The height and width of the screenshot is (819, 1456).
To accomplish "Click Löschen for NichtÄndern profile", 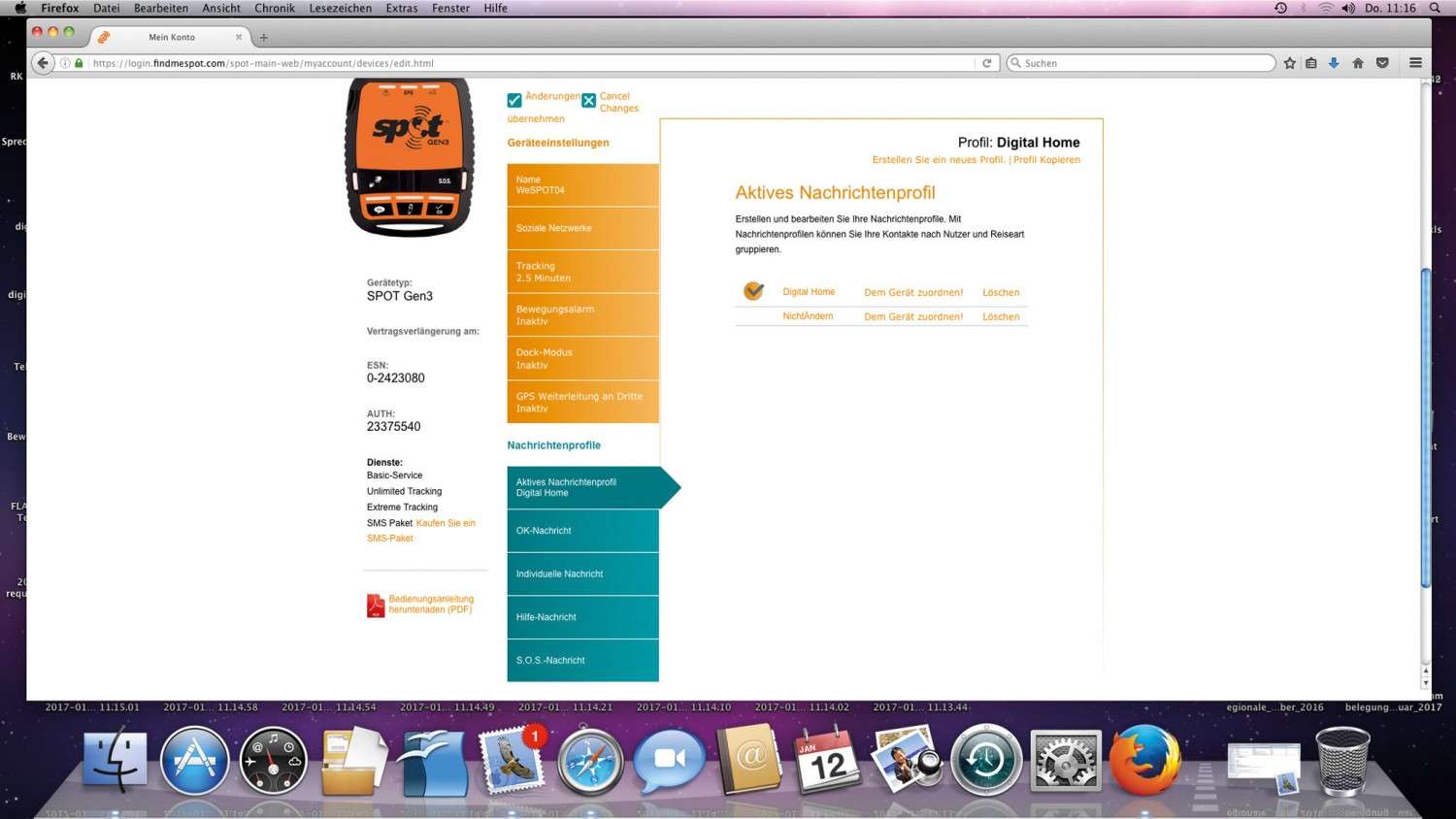I will coord(1001,316).
